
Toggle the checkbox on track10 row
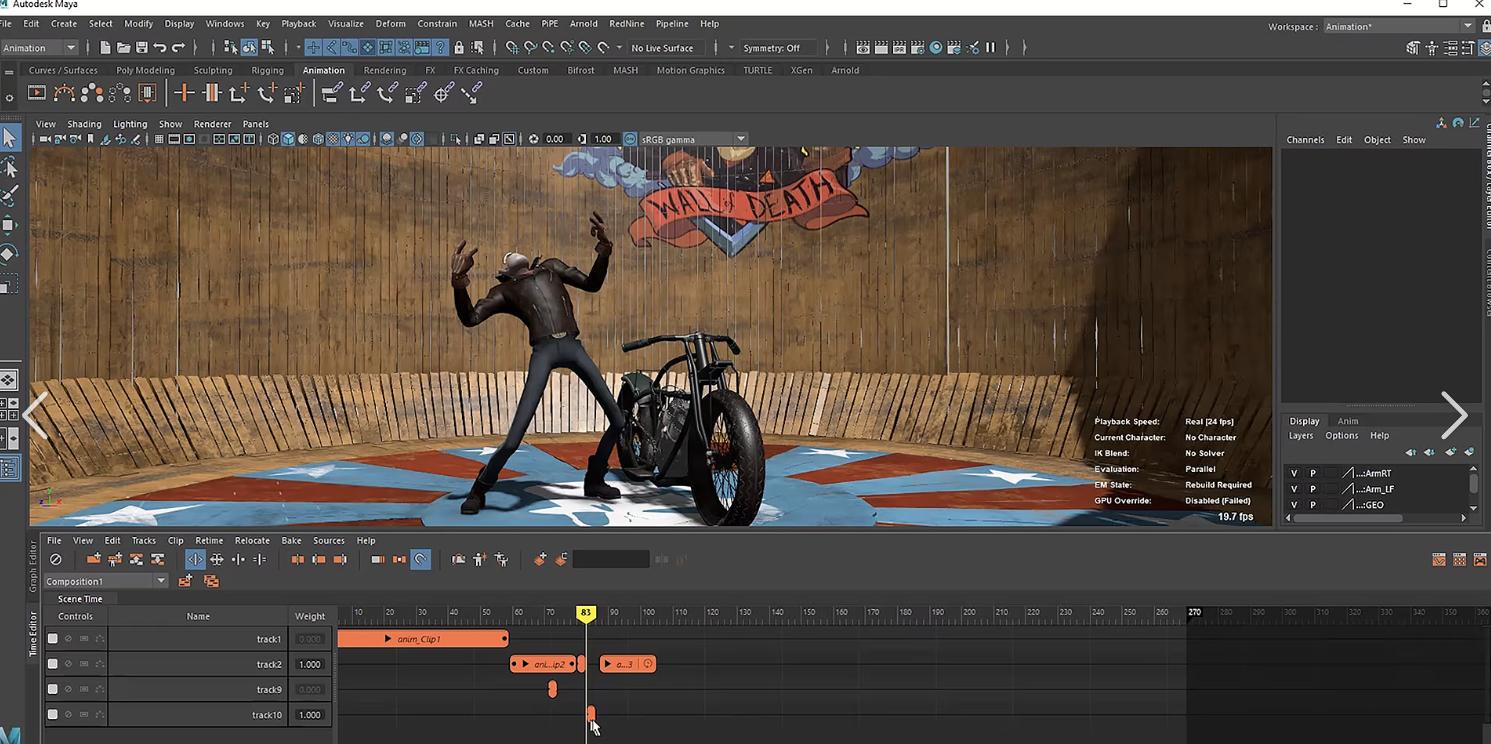point(53,715)
